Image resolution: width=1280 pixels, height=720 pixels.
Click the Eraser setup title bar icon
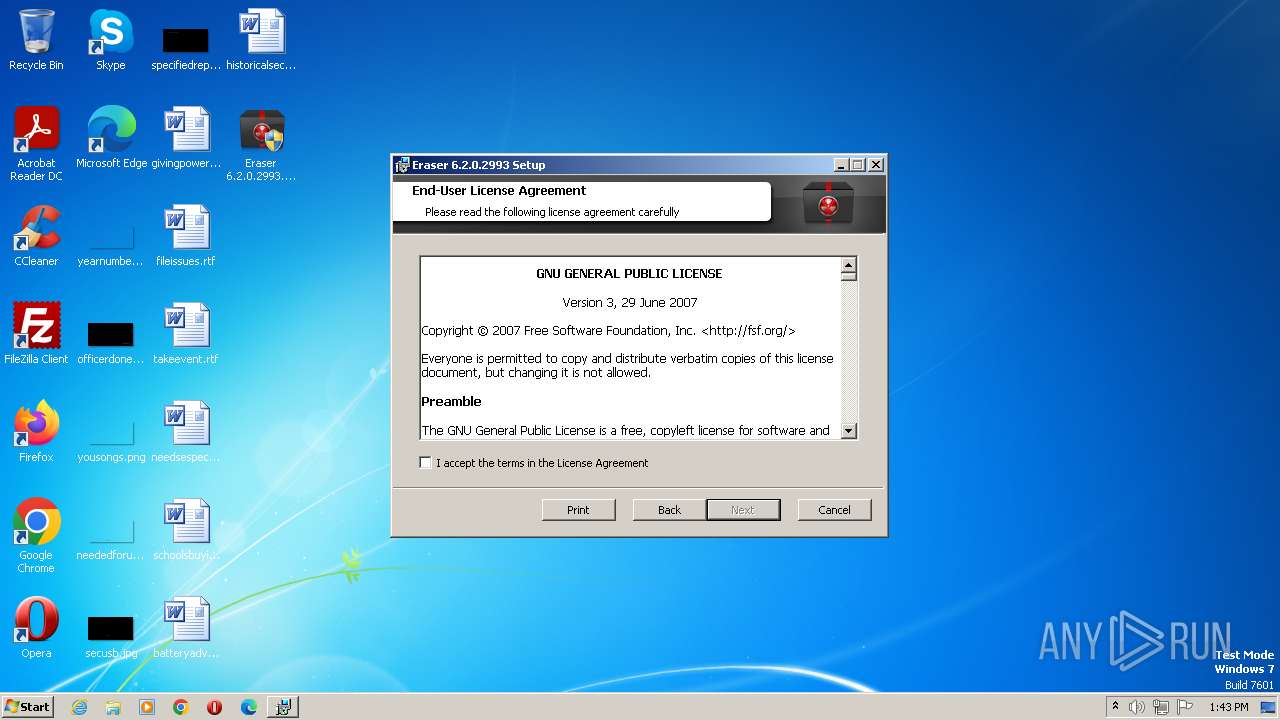tap(402, 165)
